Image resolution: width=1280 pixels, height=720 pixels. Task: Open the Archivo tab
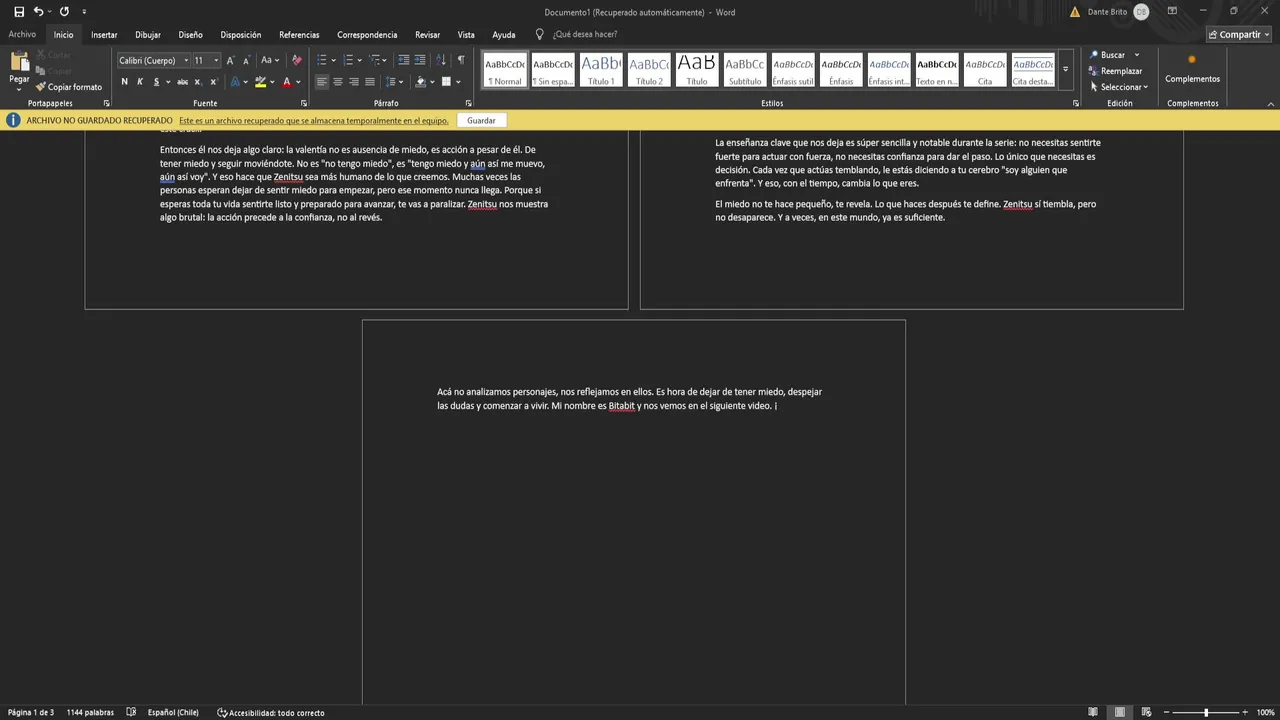[x=22, y=34]
